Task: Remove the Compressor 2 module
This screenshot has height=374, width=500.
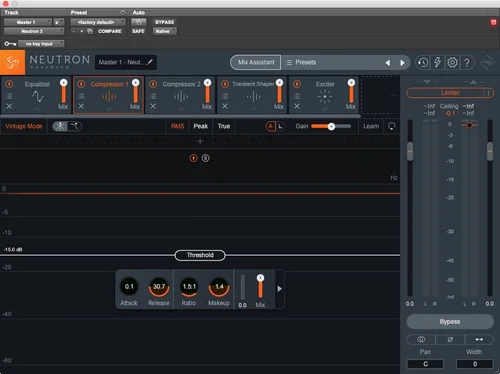Action: pos(153,106)
